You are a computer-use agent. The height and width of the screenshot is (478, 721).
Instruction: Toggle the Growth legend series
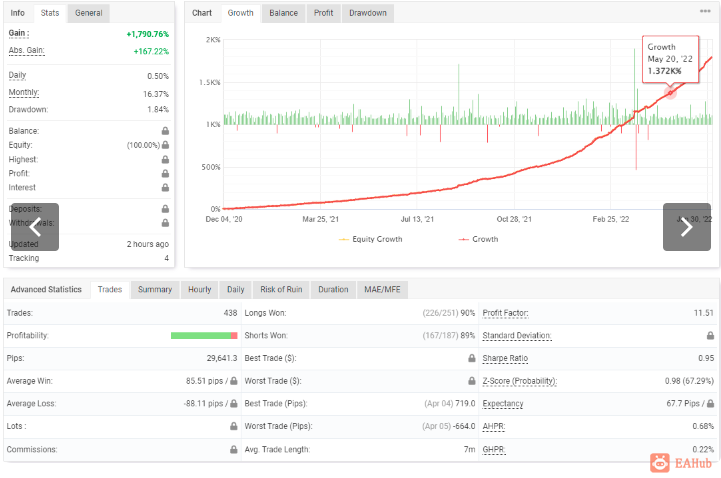coord(478,239)
